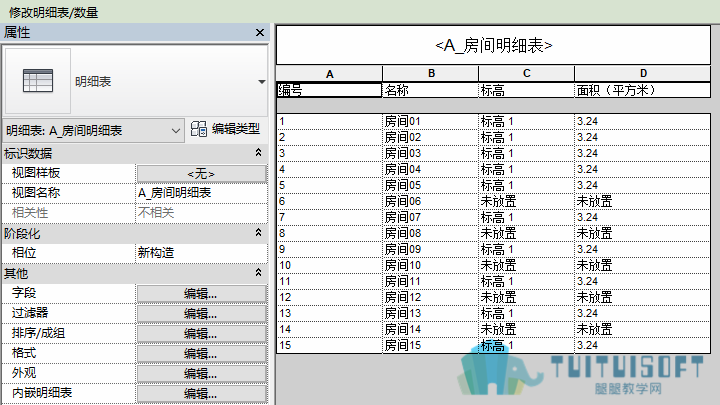
Task: Click the 编号 header cell
Action: pyautogui.click(x=329, y=90)
